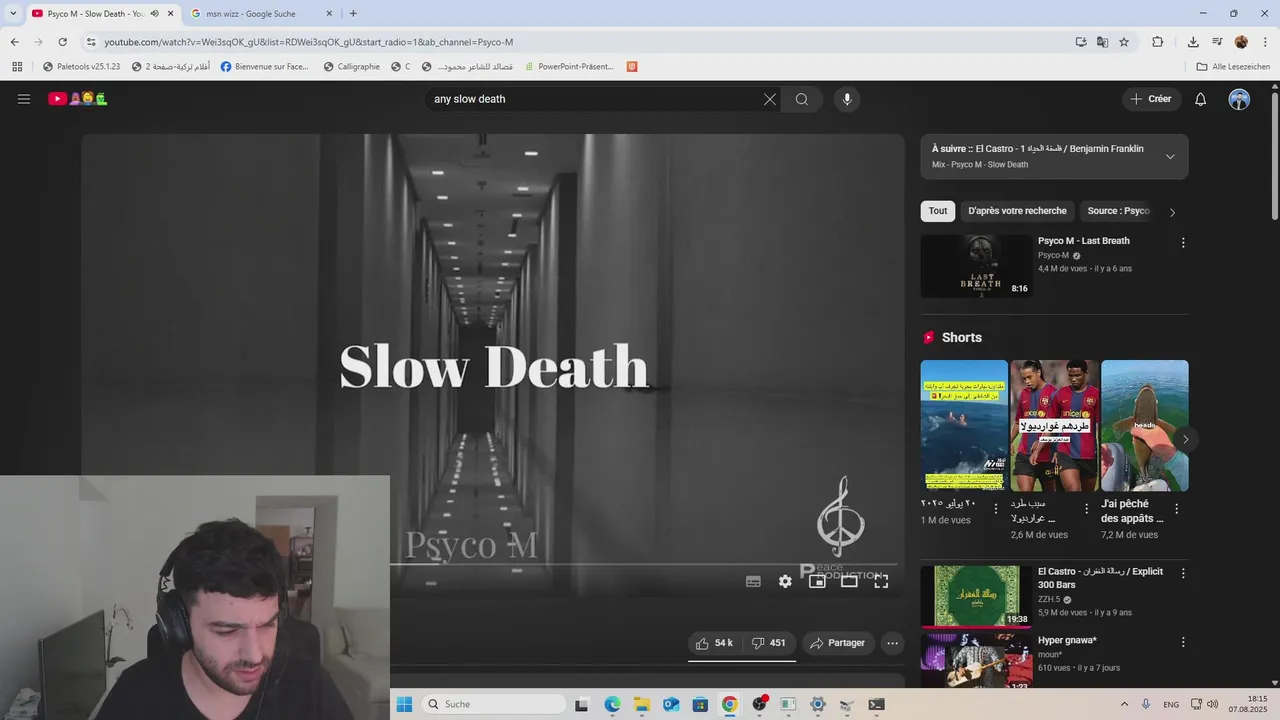The width and height of the screenshot is (1280, 720).
Task: Show more filter chips with the arrow
Action: tap(1172, 212)
